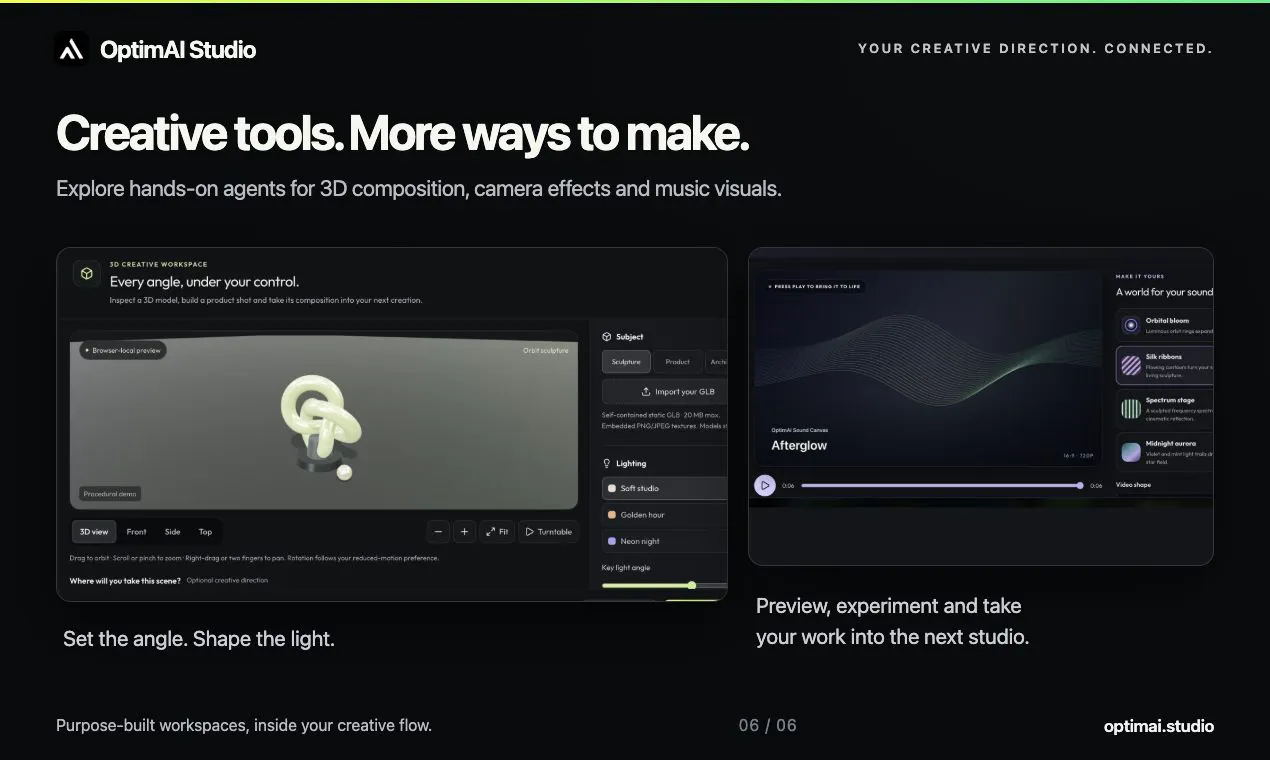Start the Turntable rotation
This screenshot has width=1270, height=760.
[x=548, y=532]
